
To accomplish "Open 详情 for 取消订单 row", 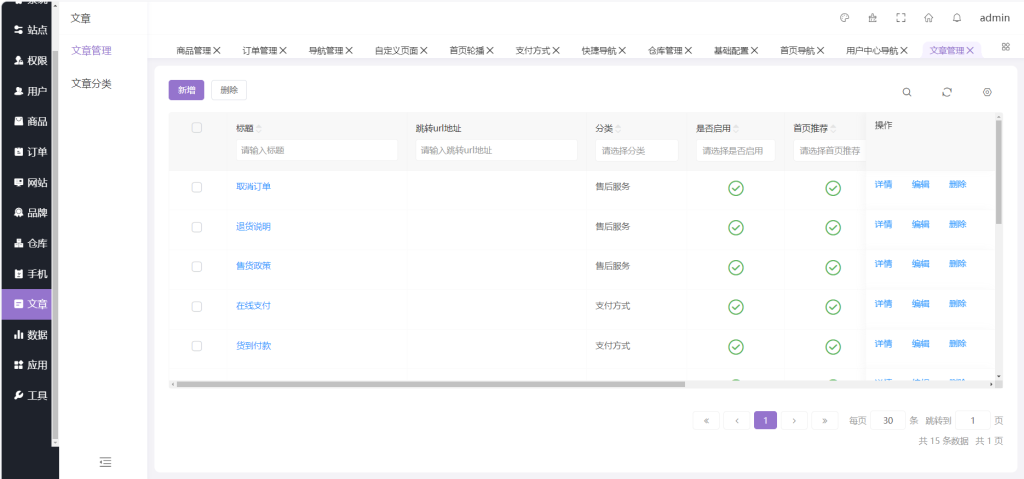I will [x=884, y=184].
